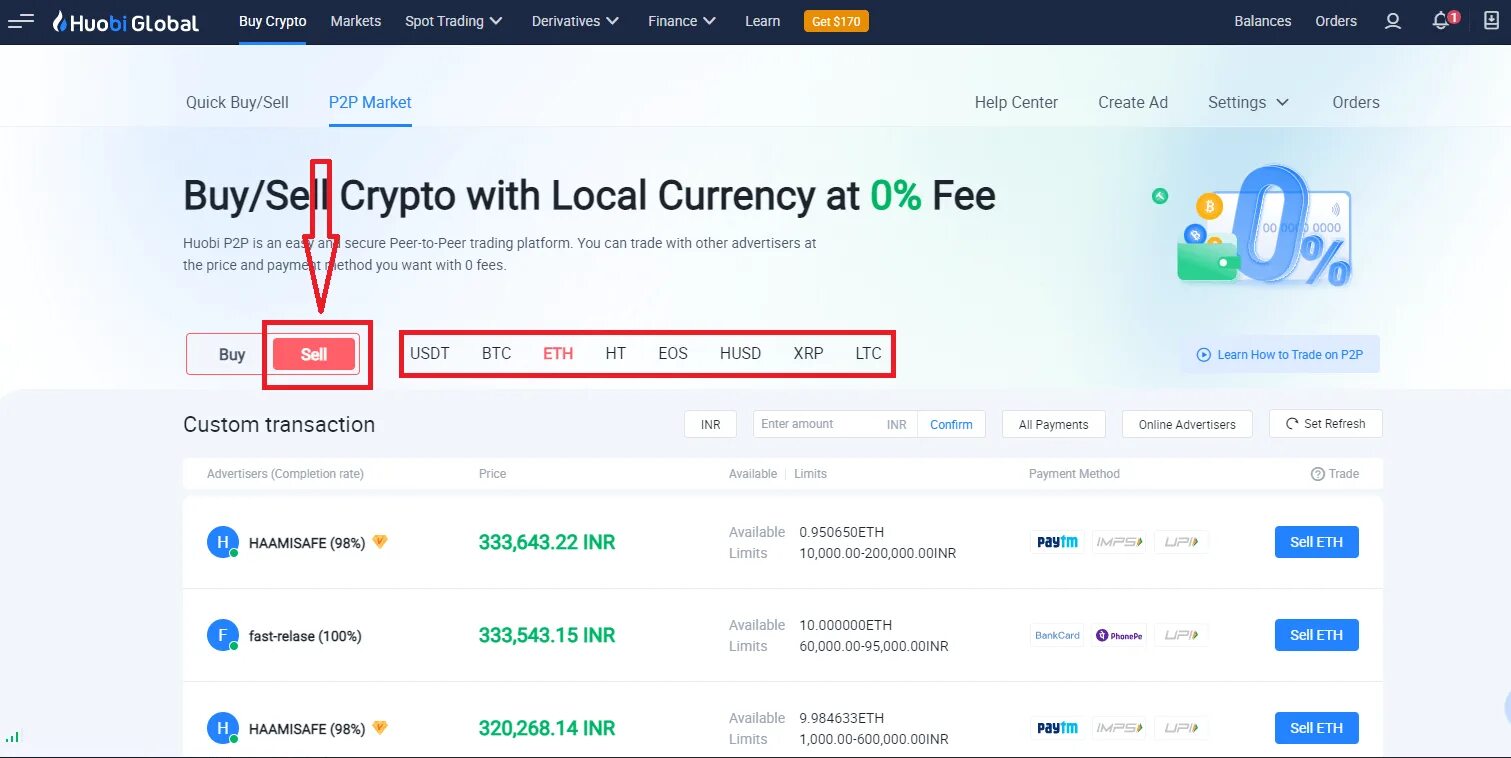Open the Learn menu item
Viewport: 1511px width, 758px height.
click(762, 21)
